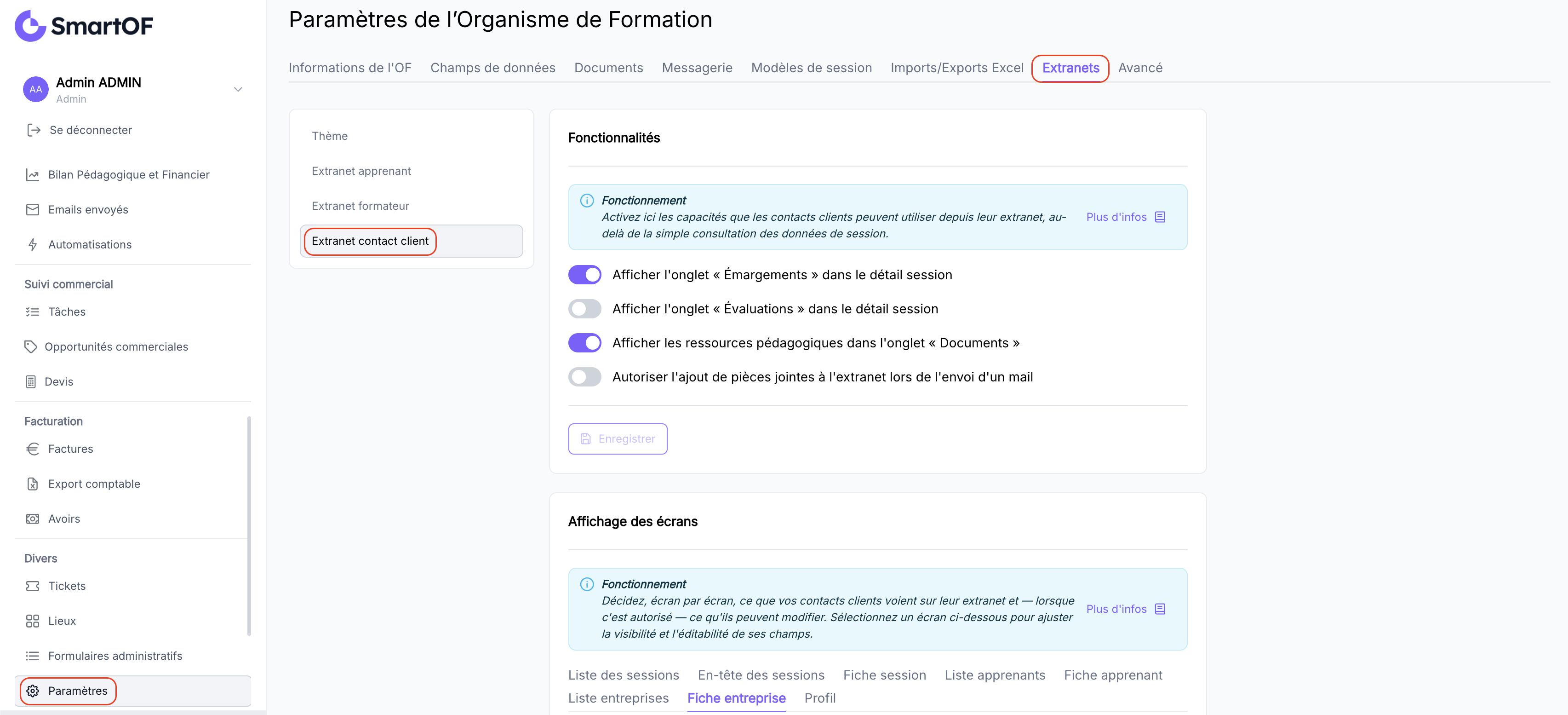
Task: Switch to the Champs de données tab
Action: click(x=492, y=68)
